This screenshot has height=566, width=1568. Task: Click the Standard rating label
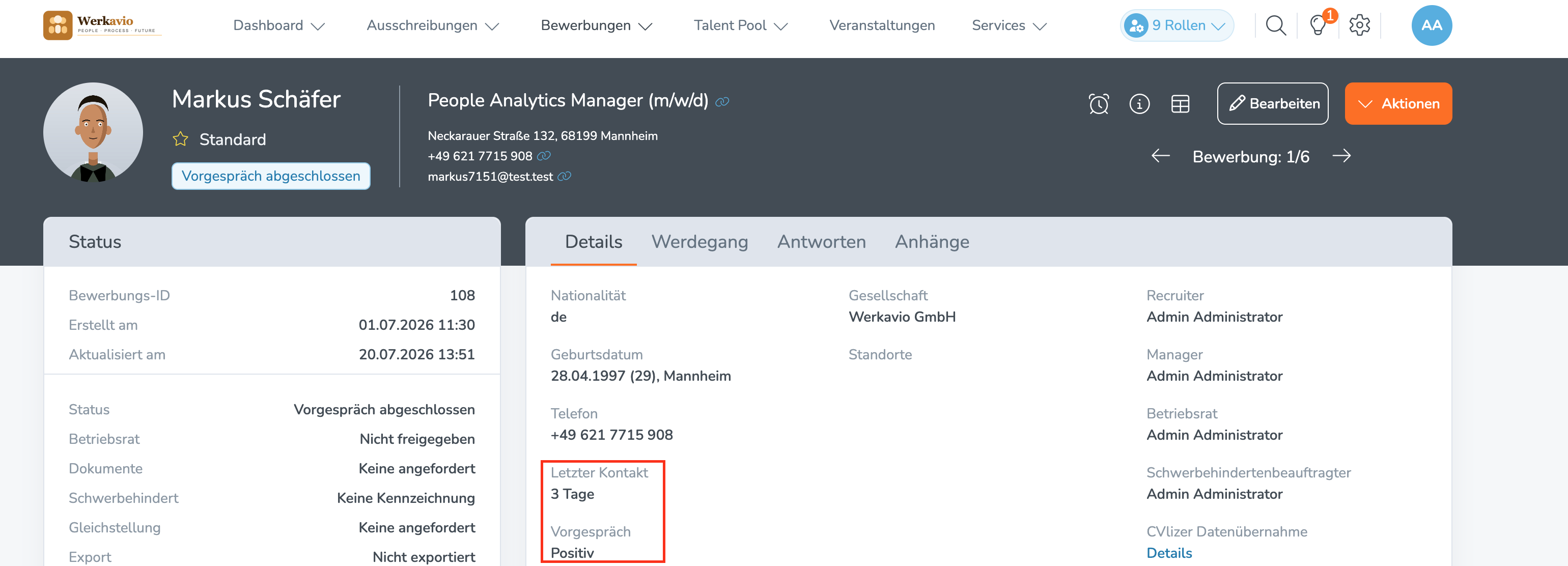233,140
